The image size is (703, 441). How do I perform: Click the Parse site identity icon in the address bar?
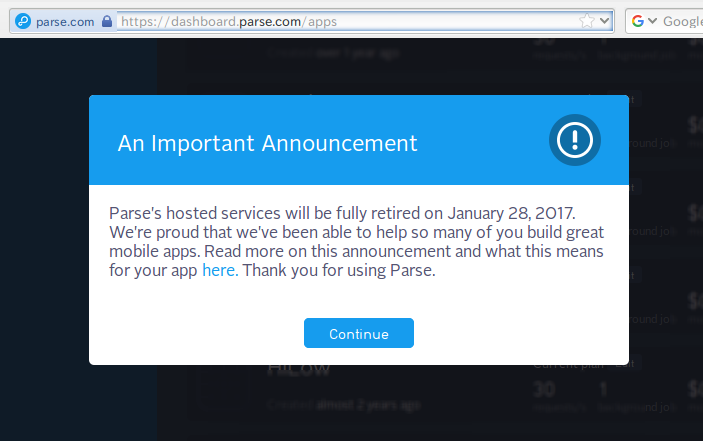click(x=23, y=21)
